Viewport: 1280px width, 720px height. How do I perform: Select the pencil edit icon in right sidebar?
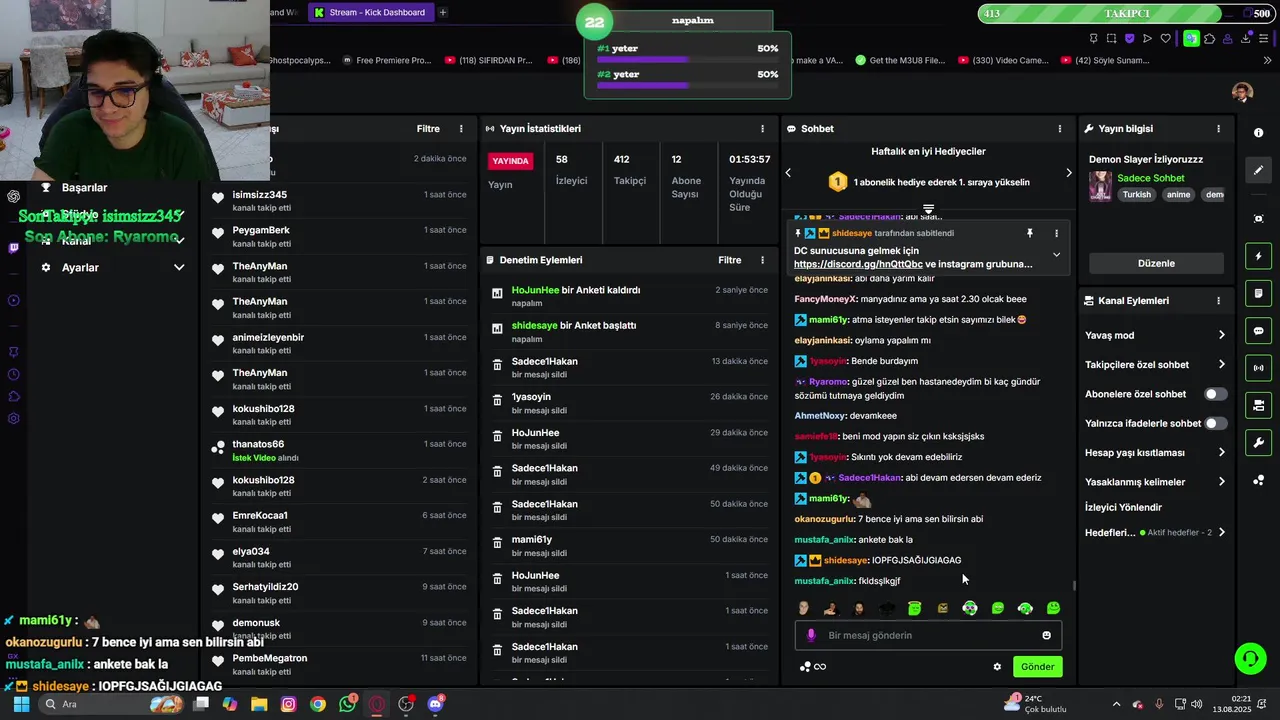point(1258,170)
